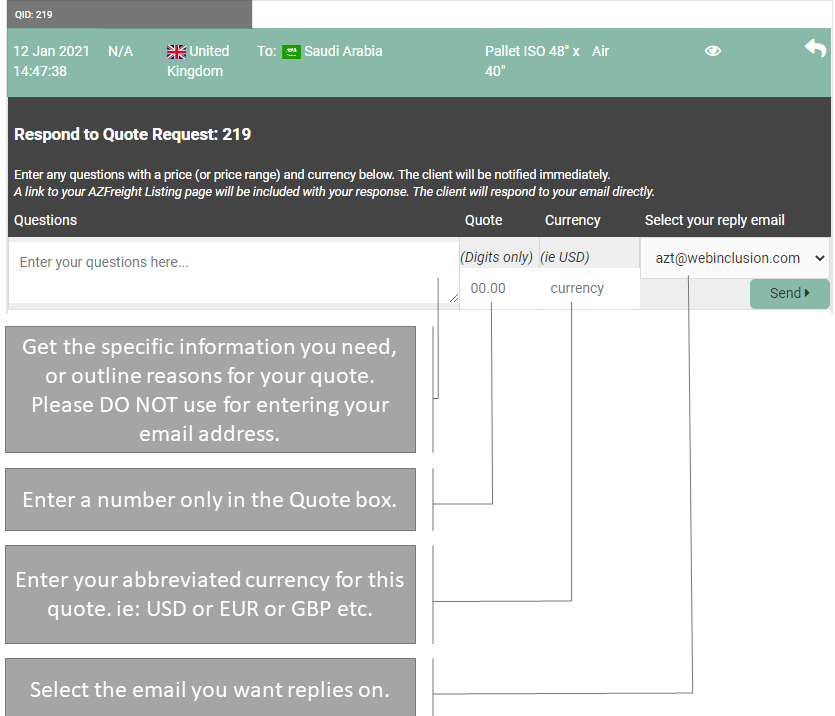835x716 pixels.
Task: Click the Pallet ISO 48" x 40" text
Action: (x=532, y=61)
